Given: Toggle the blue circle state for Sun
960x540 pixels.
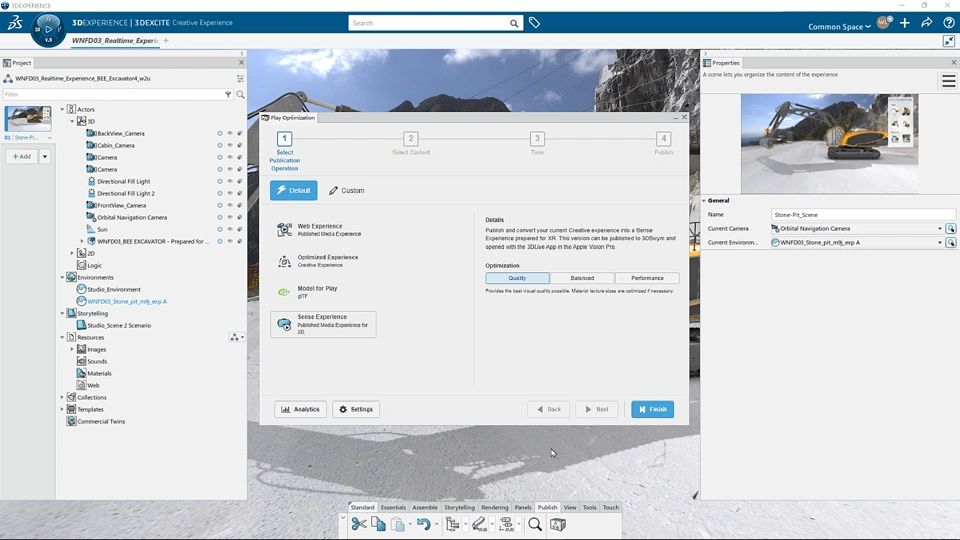Looking at the screenshot, I should click(x=220, y=229).
